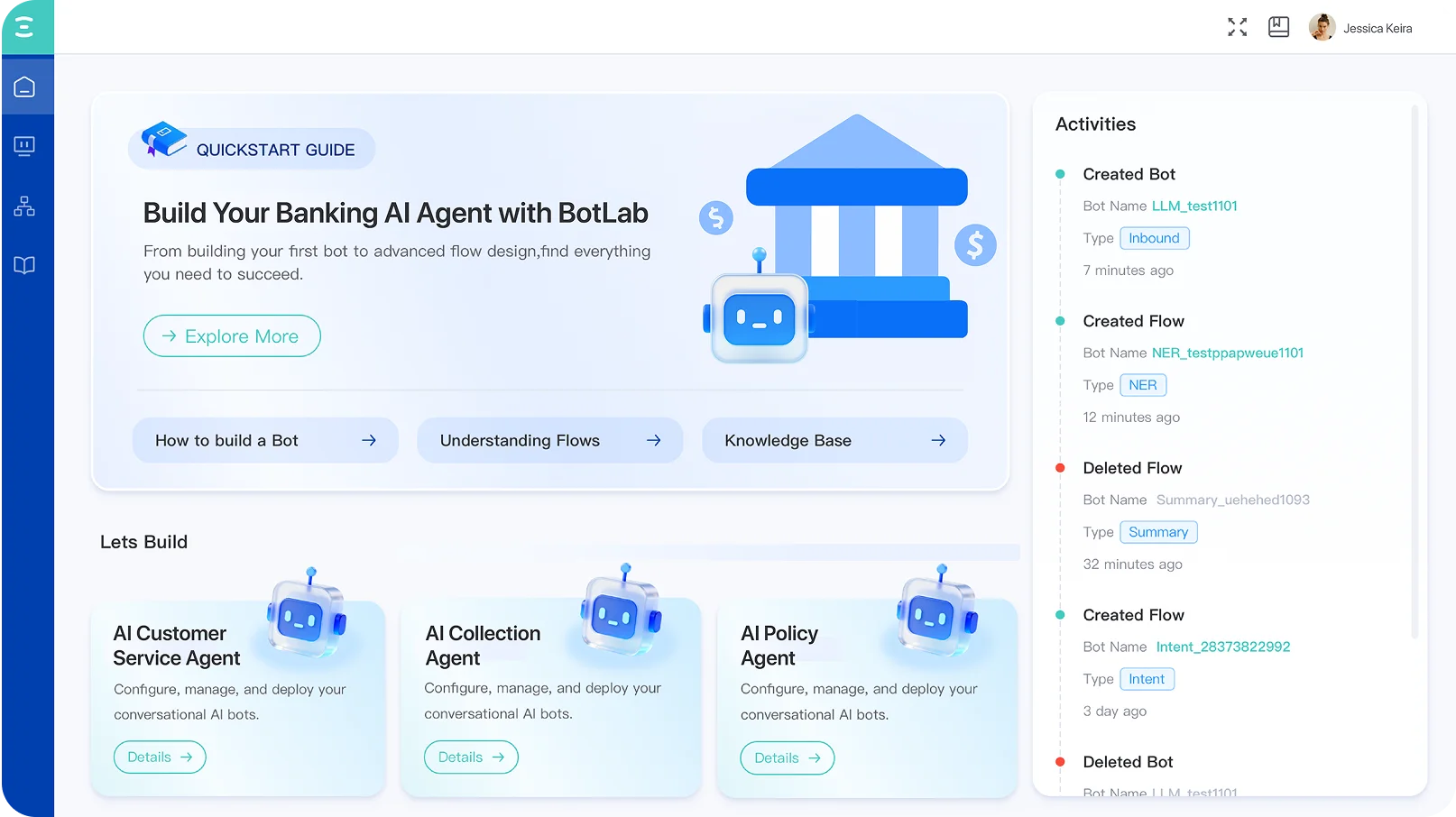1456x817 pixels.
Task: View Details for AI Policy Agent
Action: pyautogui.click(x=787, y=758)
